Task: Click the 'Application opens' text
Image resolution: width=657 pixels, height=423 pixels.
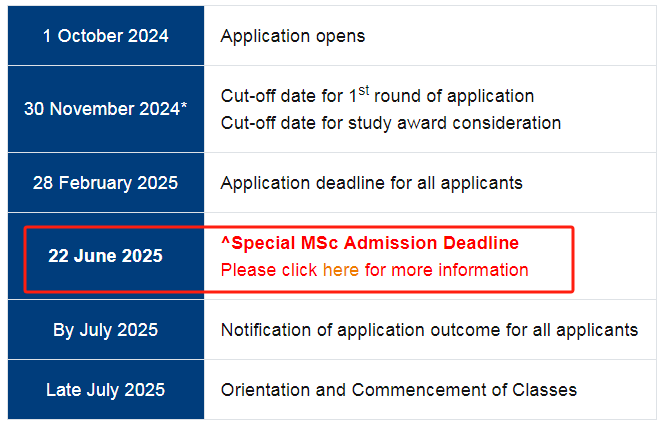Action: (293, 36)
